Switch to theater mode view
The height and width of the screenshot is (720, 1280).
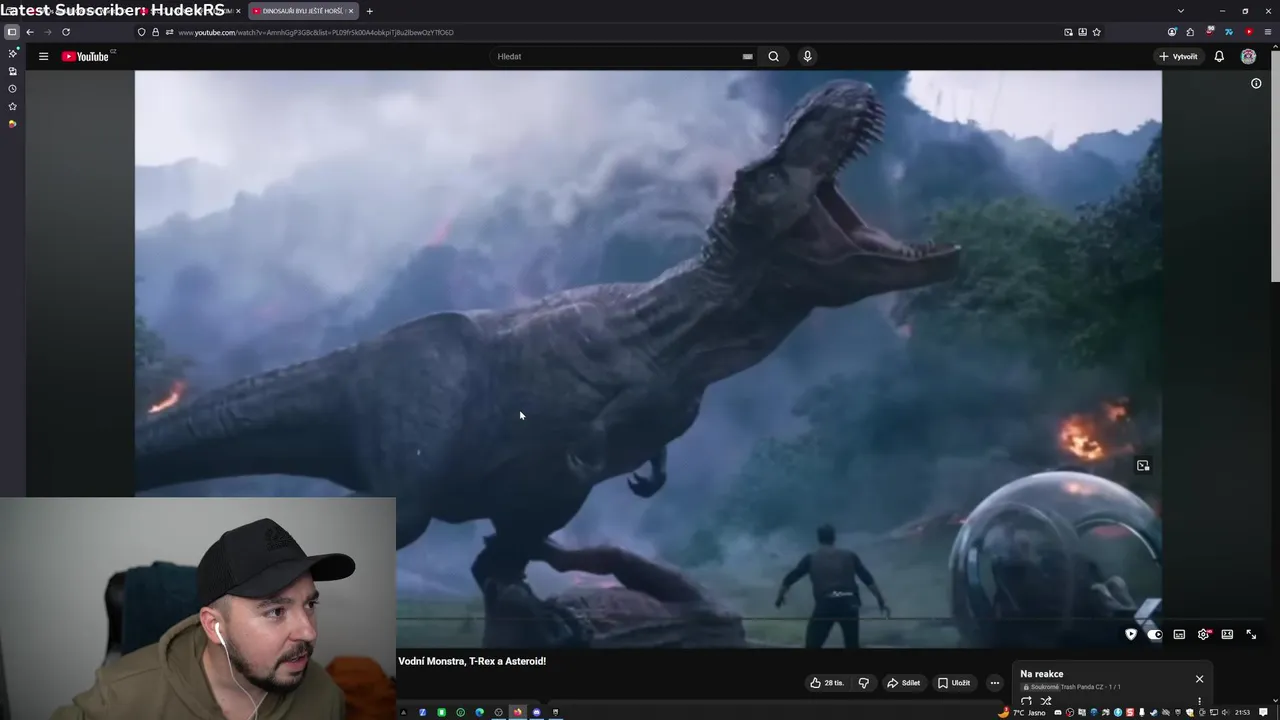tap(1227, 634)
